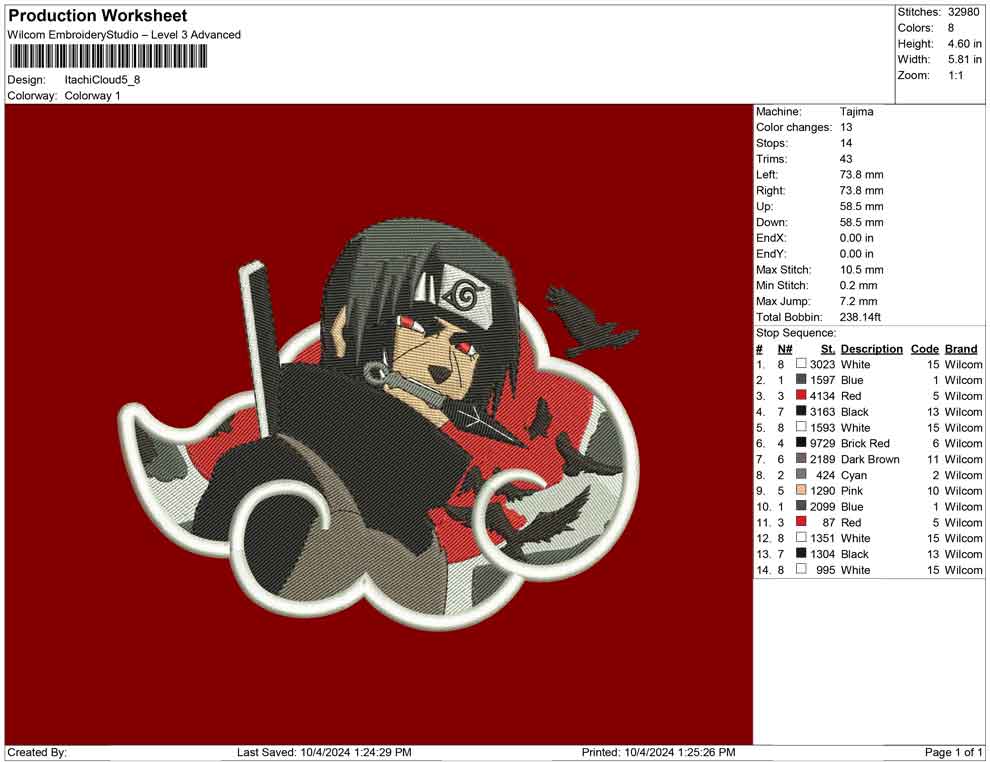The image size is (990, 762).
Task: Click the Width value '5.81 in'
Action: click(964, 59)
